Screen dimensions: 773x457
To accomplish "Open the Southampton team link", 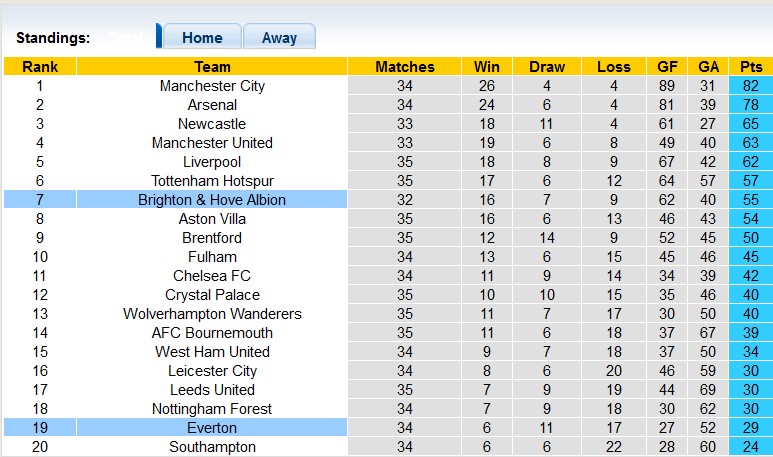I will pyautogui.click(x=212, y=447).
